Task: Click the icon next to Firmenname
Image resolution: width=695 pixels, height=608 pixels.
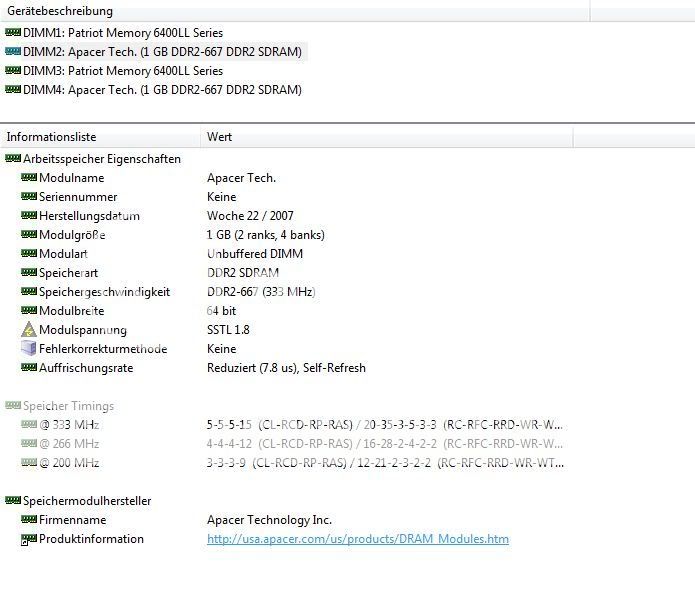Action: pyautogui.click(x=29, y=519)
